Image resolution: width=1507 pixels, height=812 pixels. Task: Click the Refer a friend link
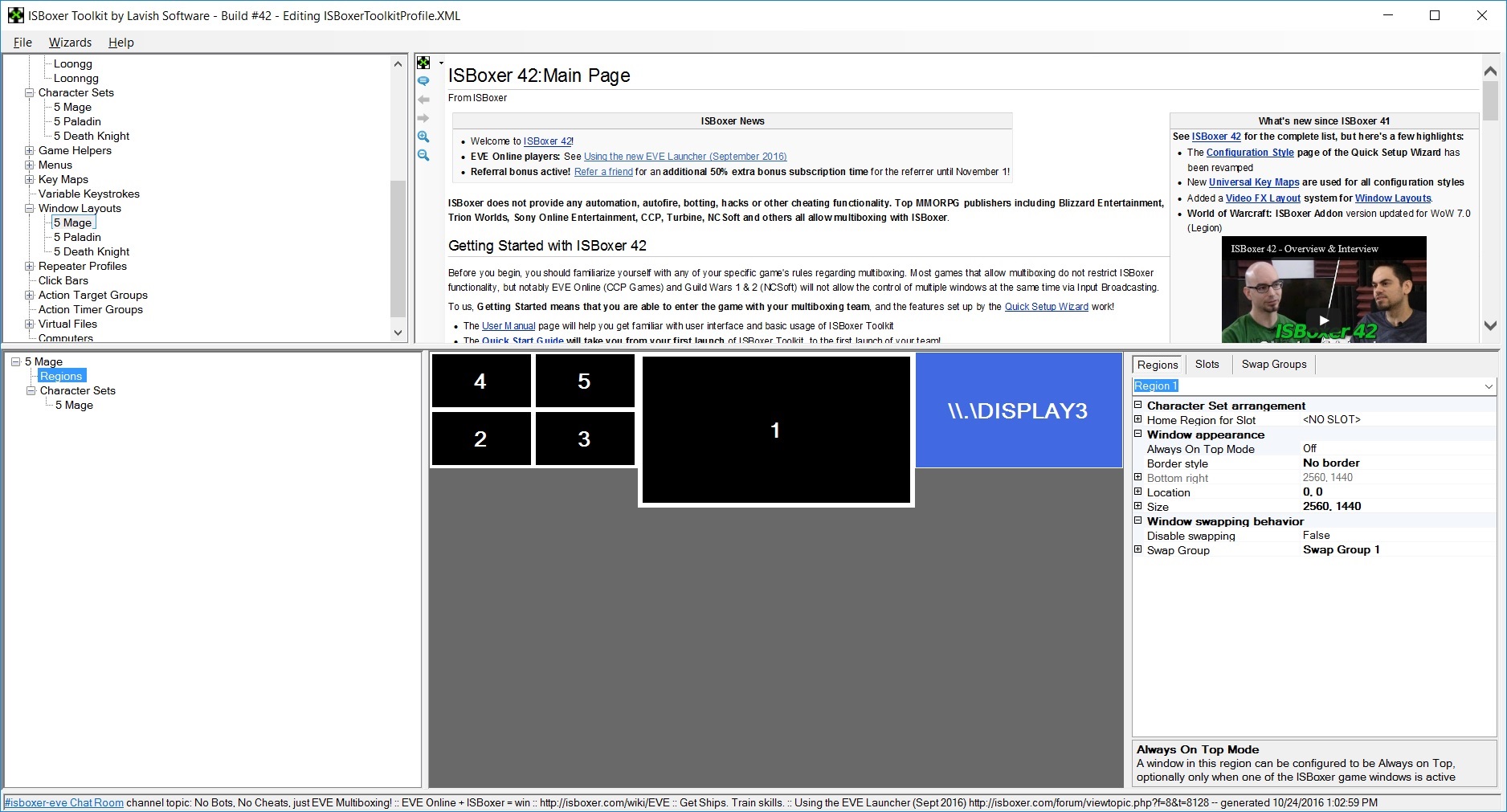(x=603, y=172)
